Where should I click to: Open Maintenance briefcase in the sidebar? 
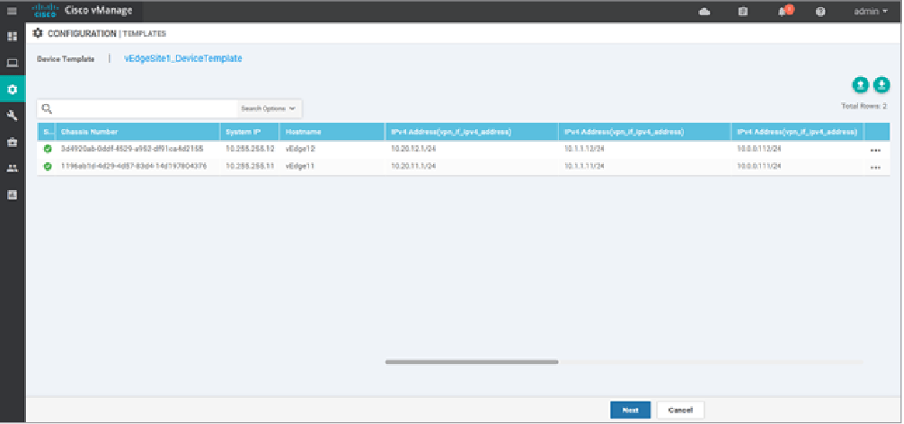click(x=12, y=142)
